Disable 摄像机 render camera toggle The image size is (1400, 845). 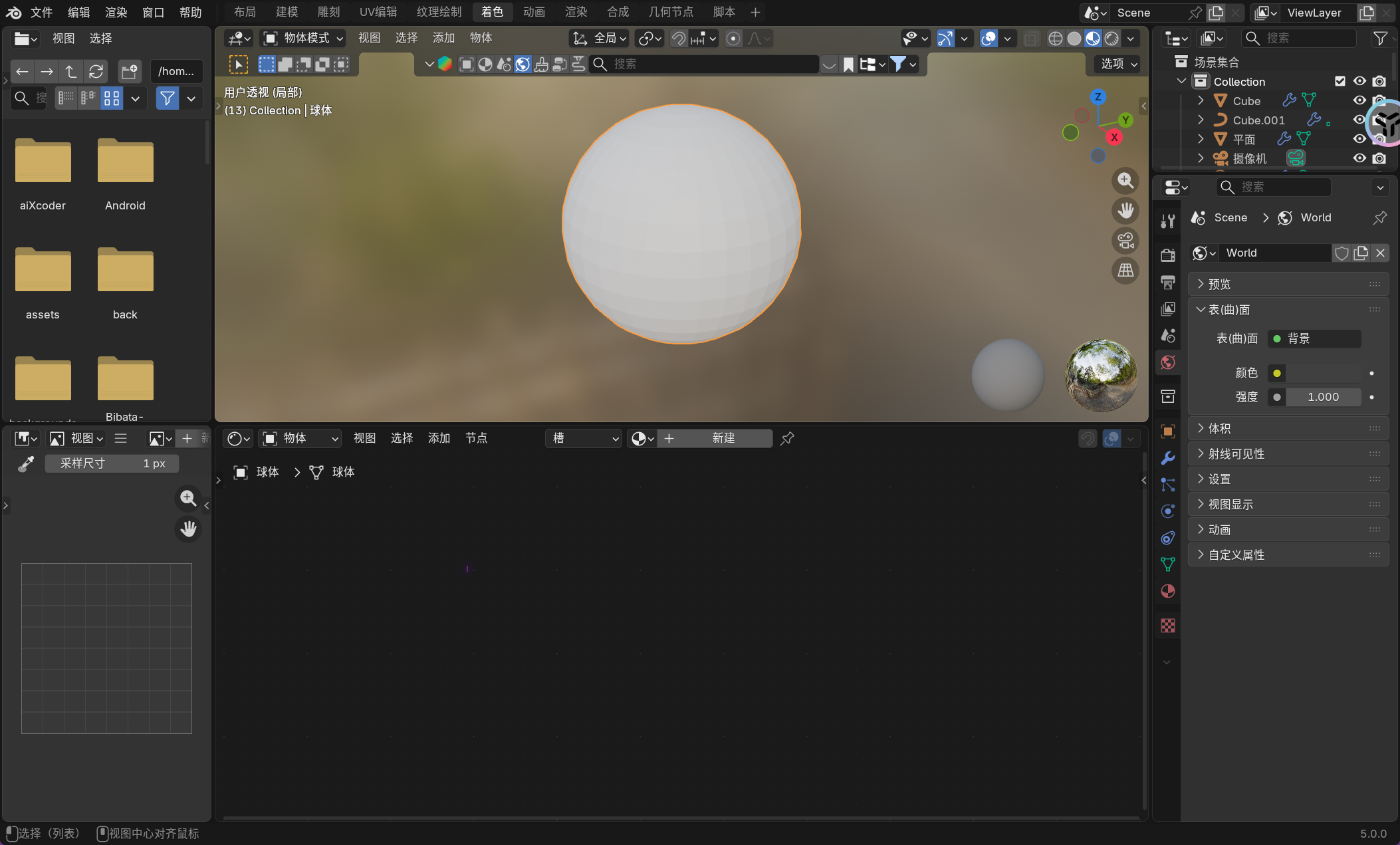(1379, 158)
